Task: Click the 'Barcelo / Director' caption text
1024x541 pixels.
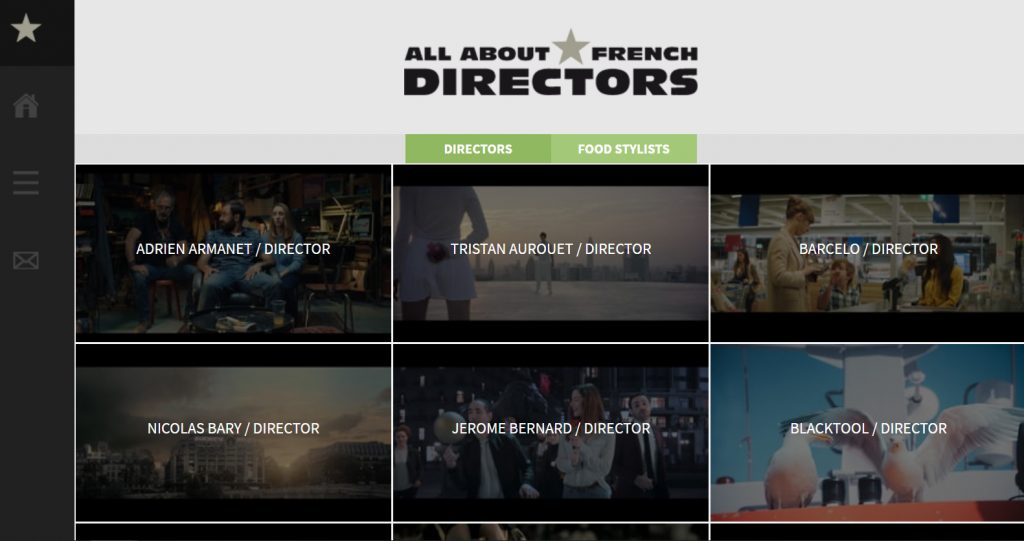Action: coord(868,249)
